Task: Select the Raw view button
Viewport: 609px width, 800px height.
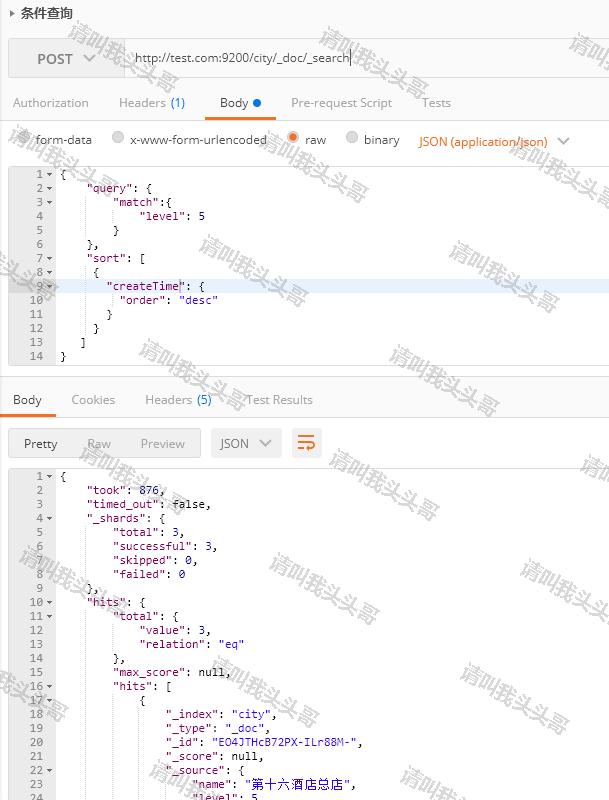Action: pyautogui.click(x=99, y=444)
